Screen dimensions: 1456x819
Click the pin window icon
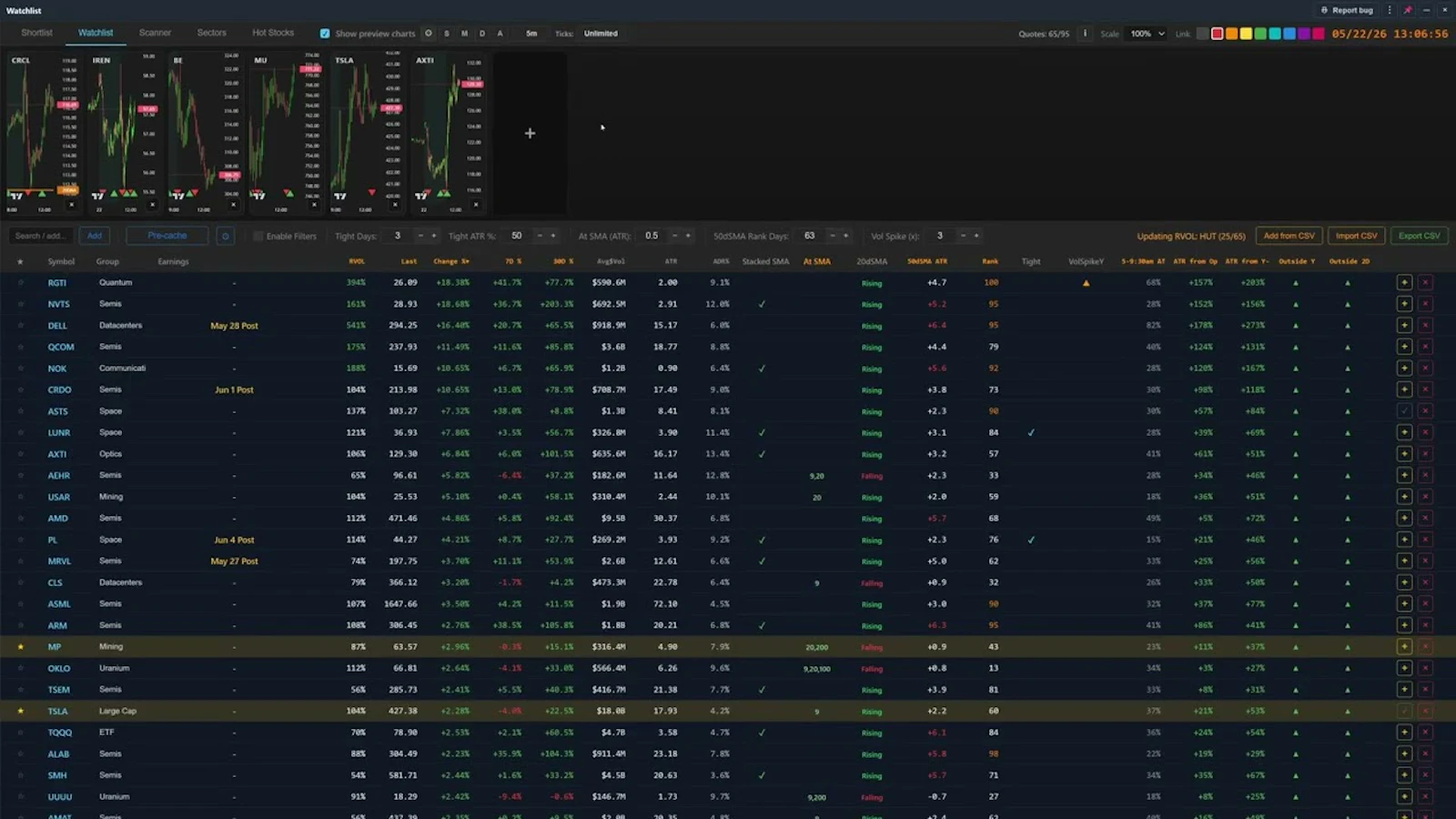coord(1408,10)
